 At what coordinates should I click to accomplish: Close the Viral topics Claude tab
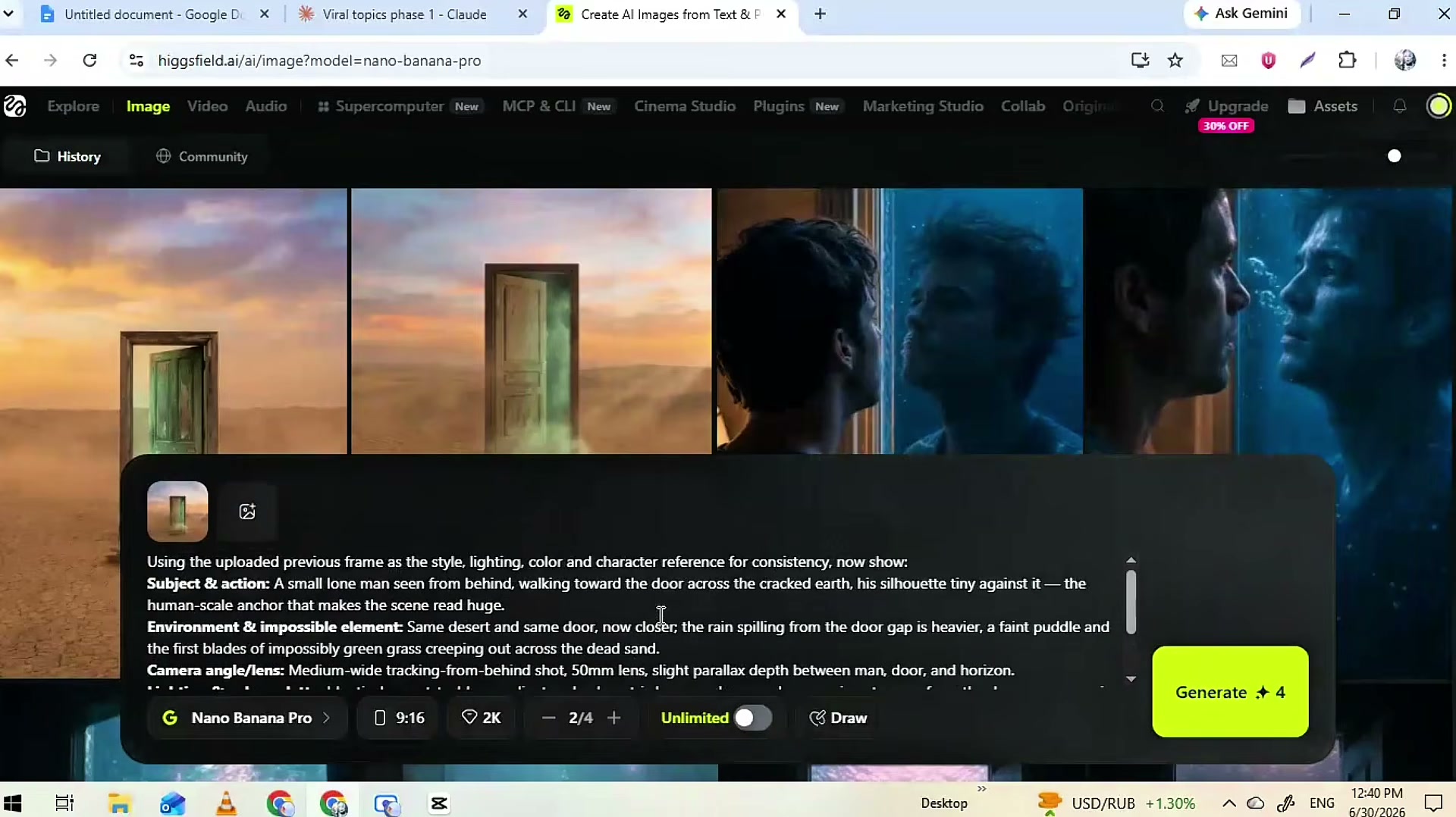coord(522,14)
